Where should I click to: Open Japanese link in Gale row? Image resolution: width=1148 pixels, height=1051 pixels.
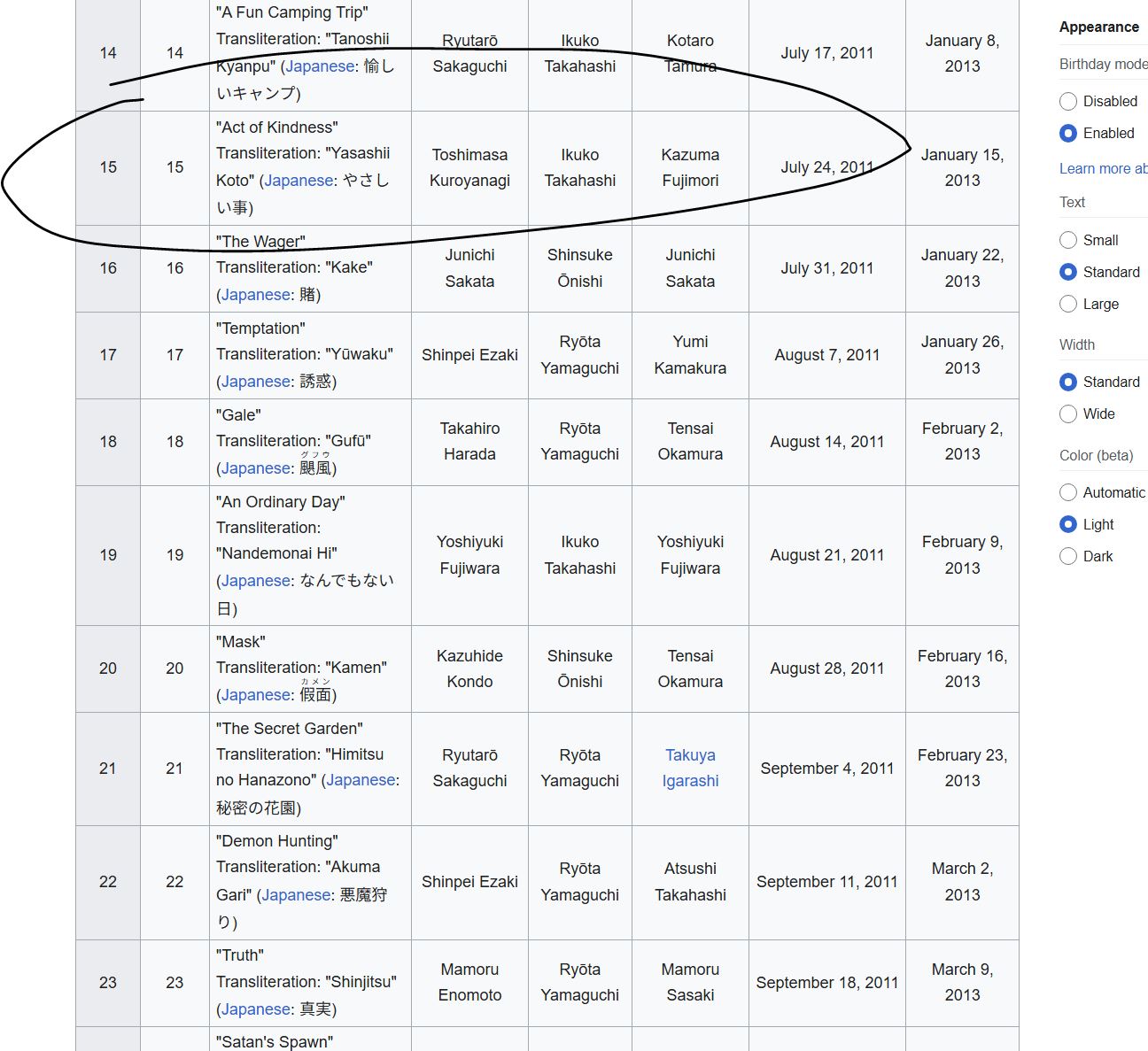click(256, 468)
